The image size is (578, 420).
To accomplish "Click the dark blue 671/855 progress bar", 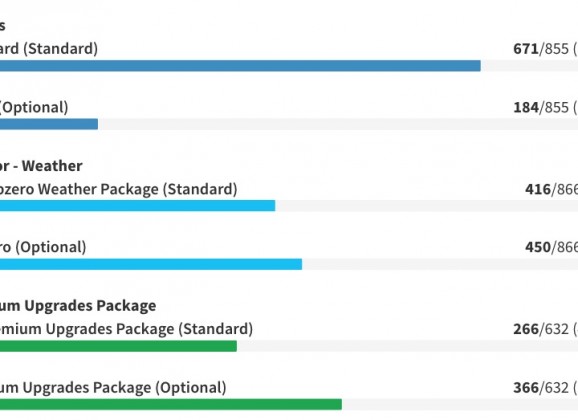I will [240, 66].
